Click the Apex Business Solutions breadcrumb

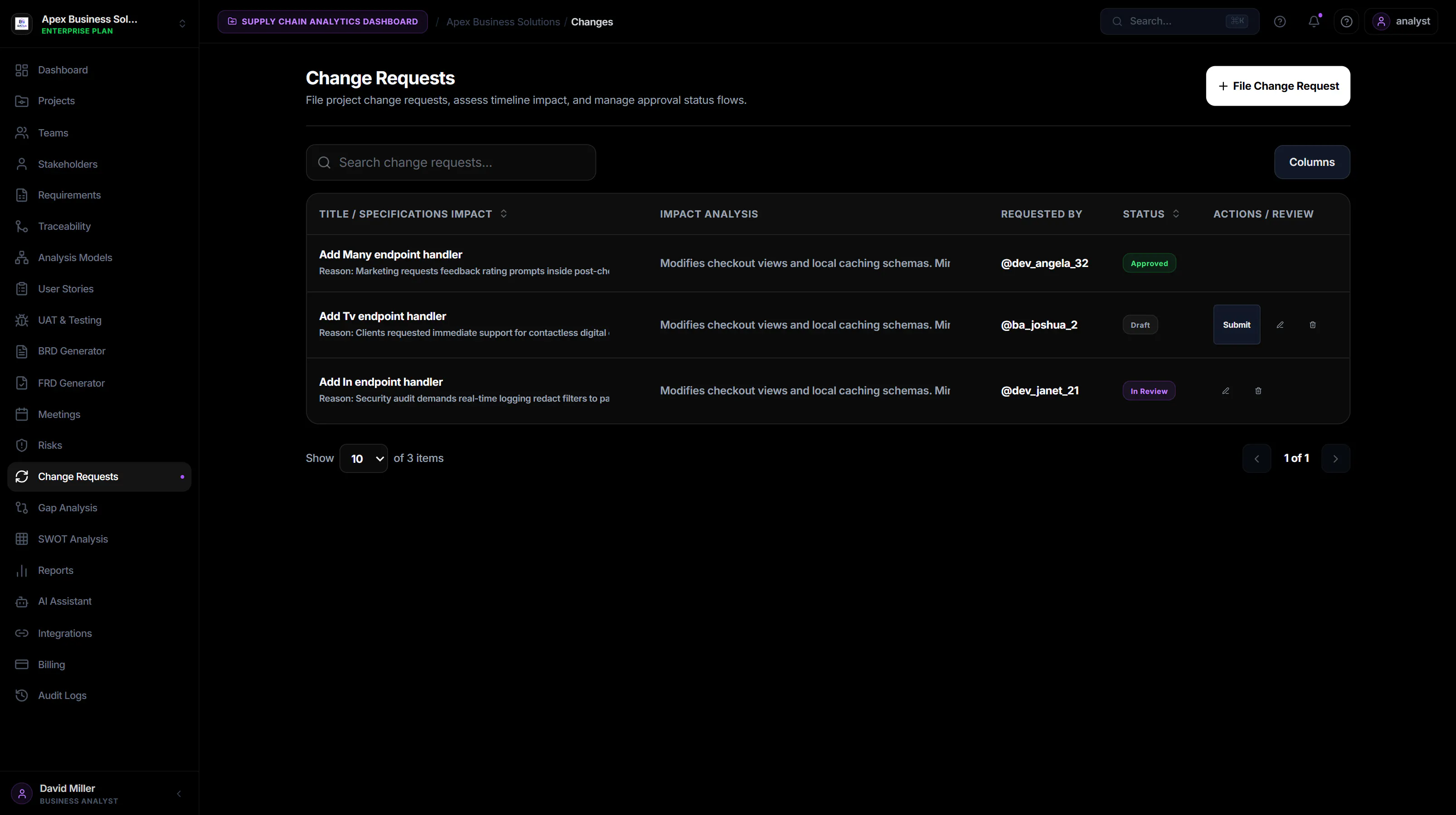[x=503, y=22]
